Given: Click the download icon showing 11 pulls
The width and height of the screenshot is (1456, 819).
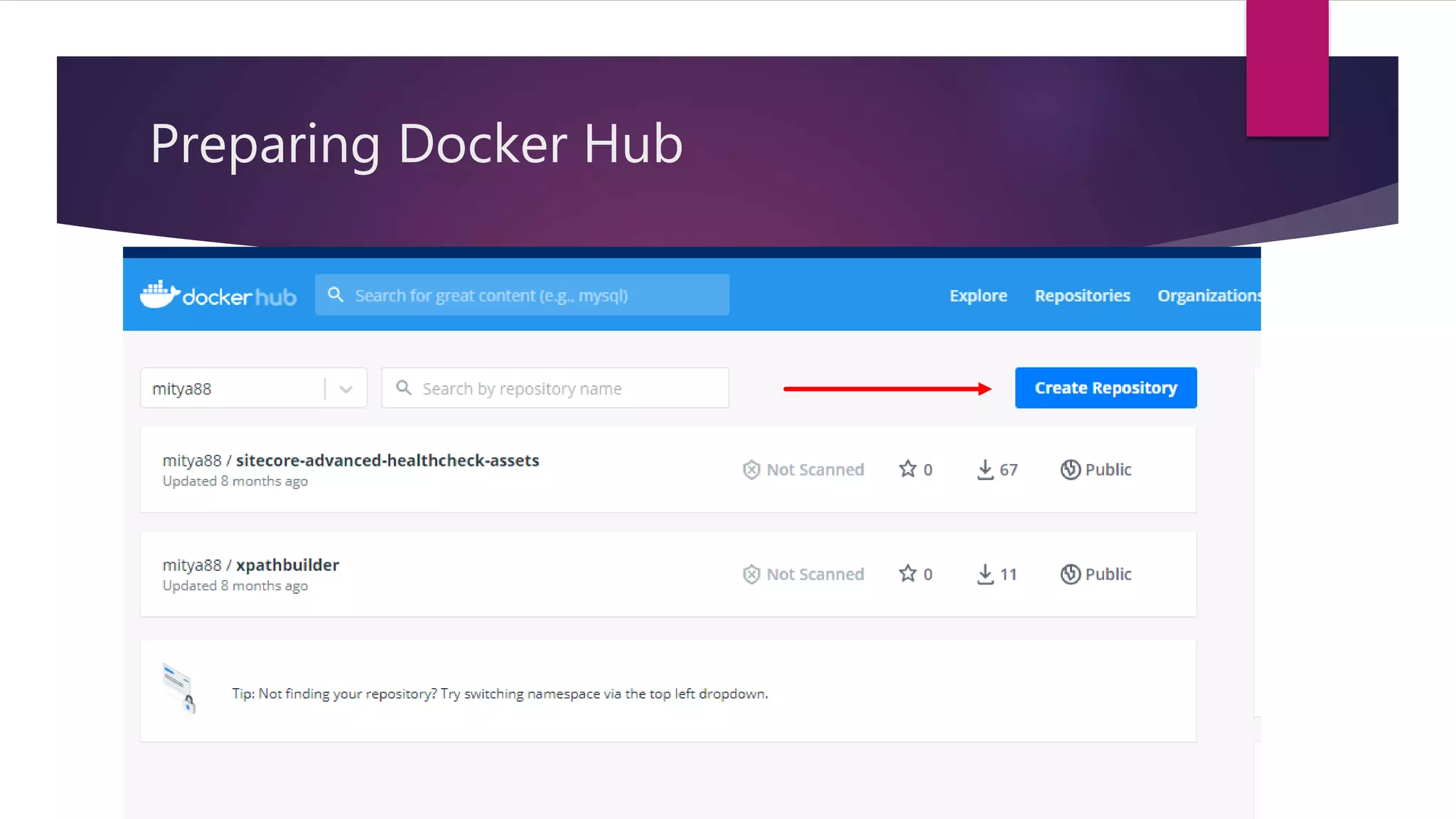Looking at the screenshot, I should point(985,574).
